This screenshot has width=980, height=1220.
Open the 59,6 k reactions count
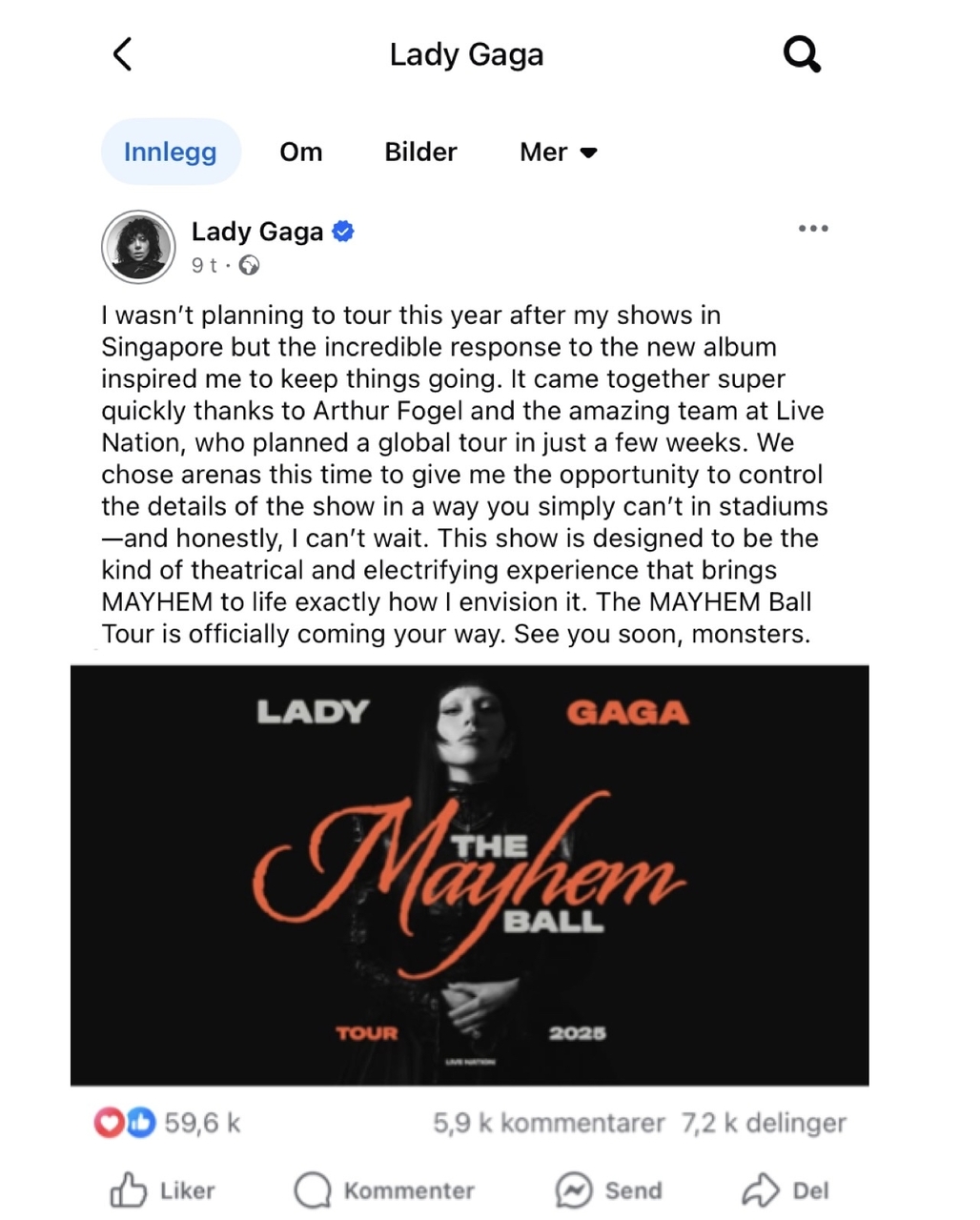click(202, 1123)
